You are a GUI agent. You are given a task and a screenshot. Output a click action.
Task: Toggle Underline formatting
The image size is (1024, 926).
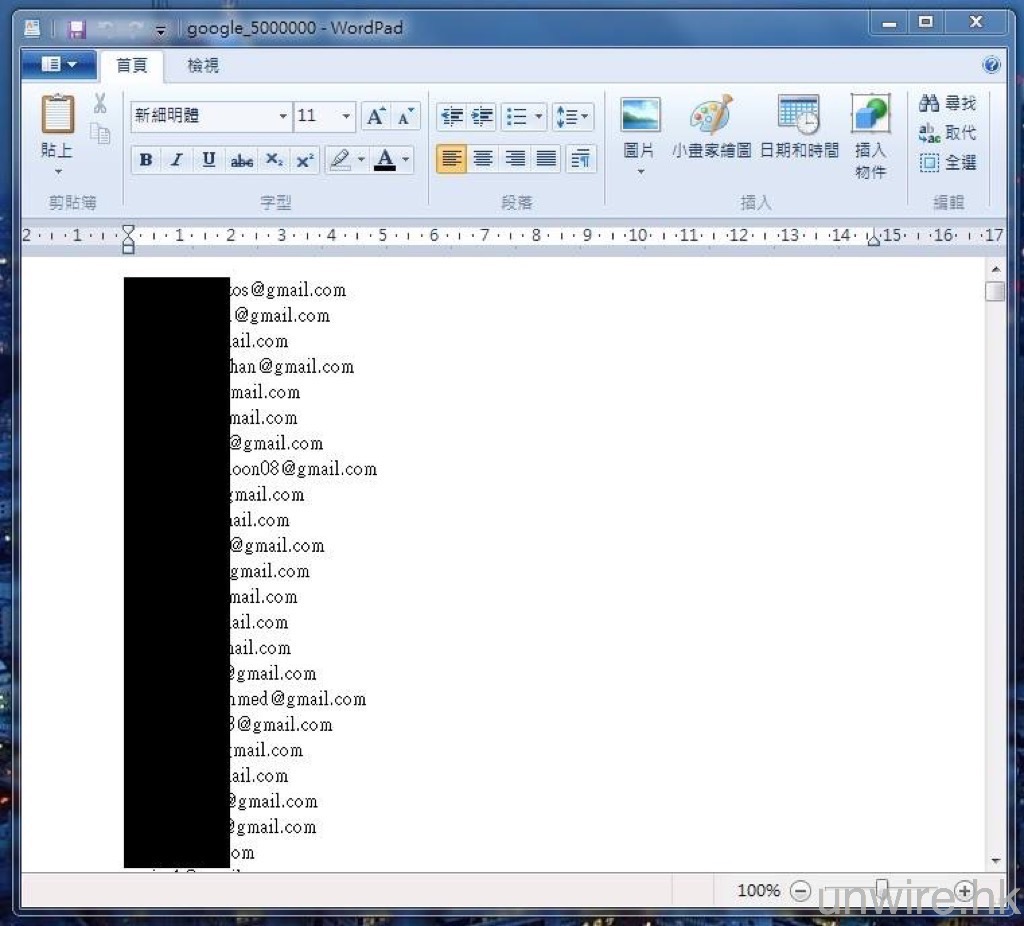[x=208, y=160]
